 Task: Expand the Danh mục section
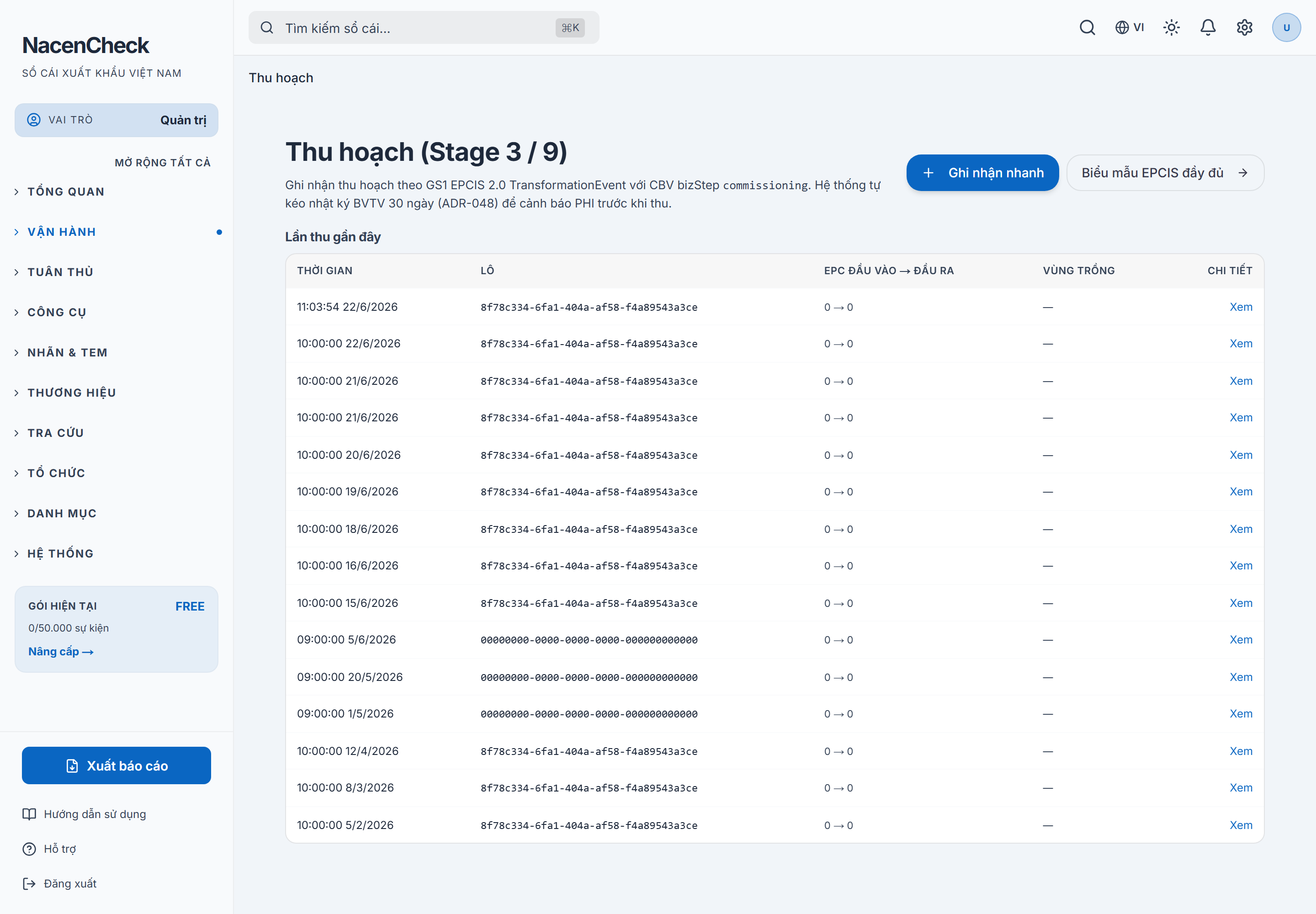(x=116, y=513)
